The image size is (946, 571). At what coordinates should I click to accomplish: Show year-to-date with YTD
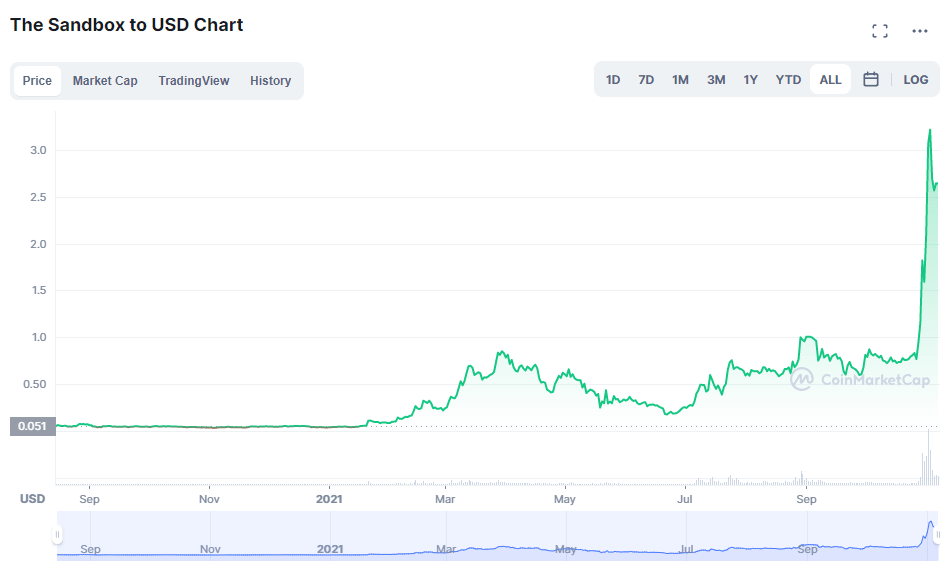tap(788, 80)
